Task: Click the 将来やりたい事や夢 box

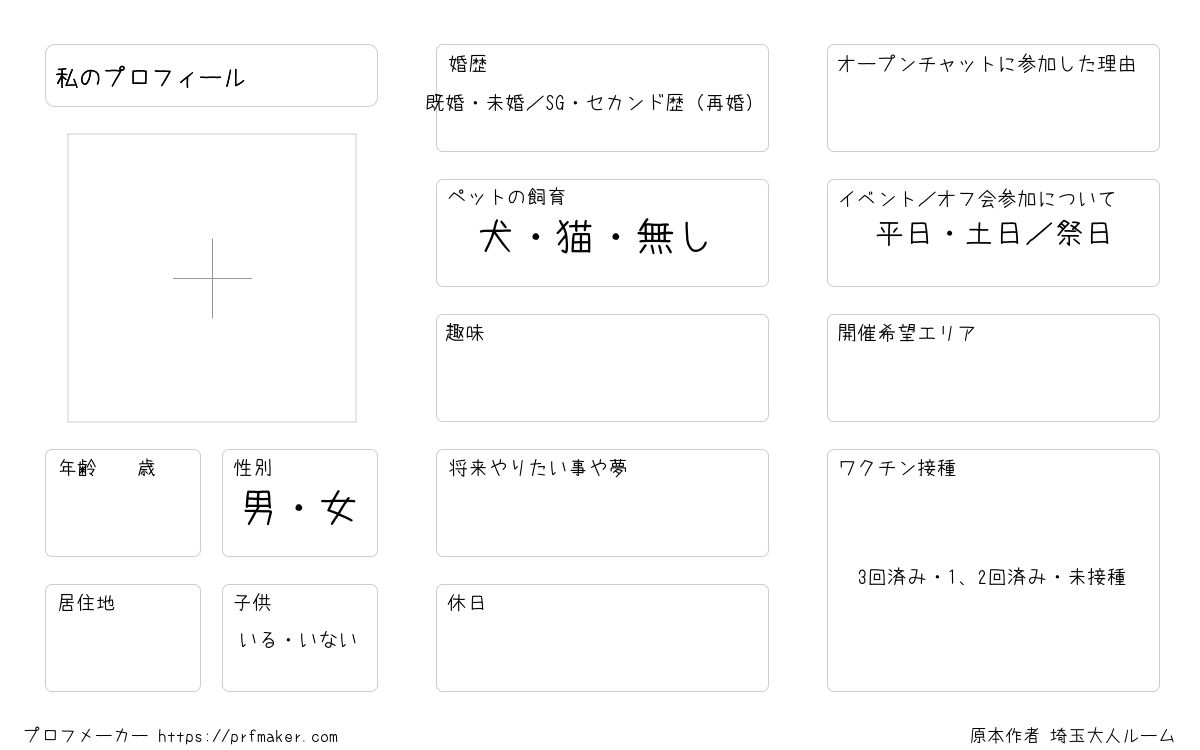Action: (x=602, y=503)
